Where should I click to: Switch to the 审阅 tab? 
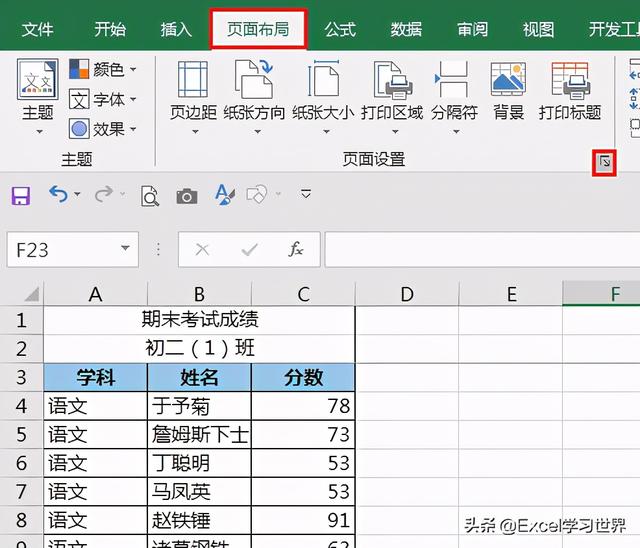pos(472,29)
